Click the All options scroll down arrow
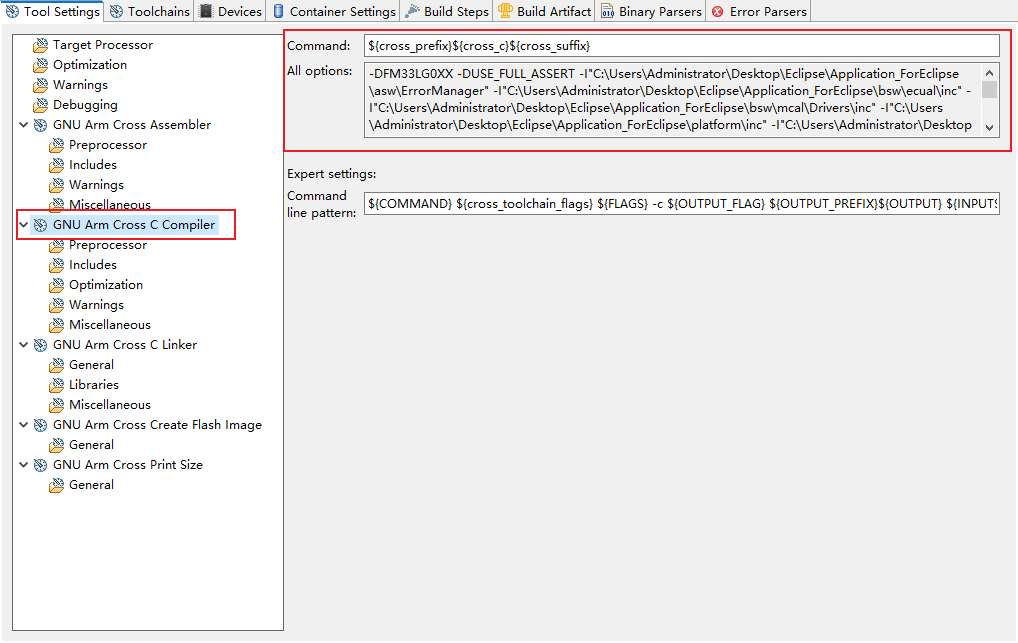Viewport: 1018px width, 643px height. (x=989, y=128)
